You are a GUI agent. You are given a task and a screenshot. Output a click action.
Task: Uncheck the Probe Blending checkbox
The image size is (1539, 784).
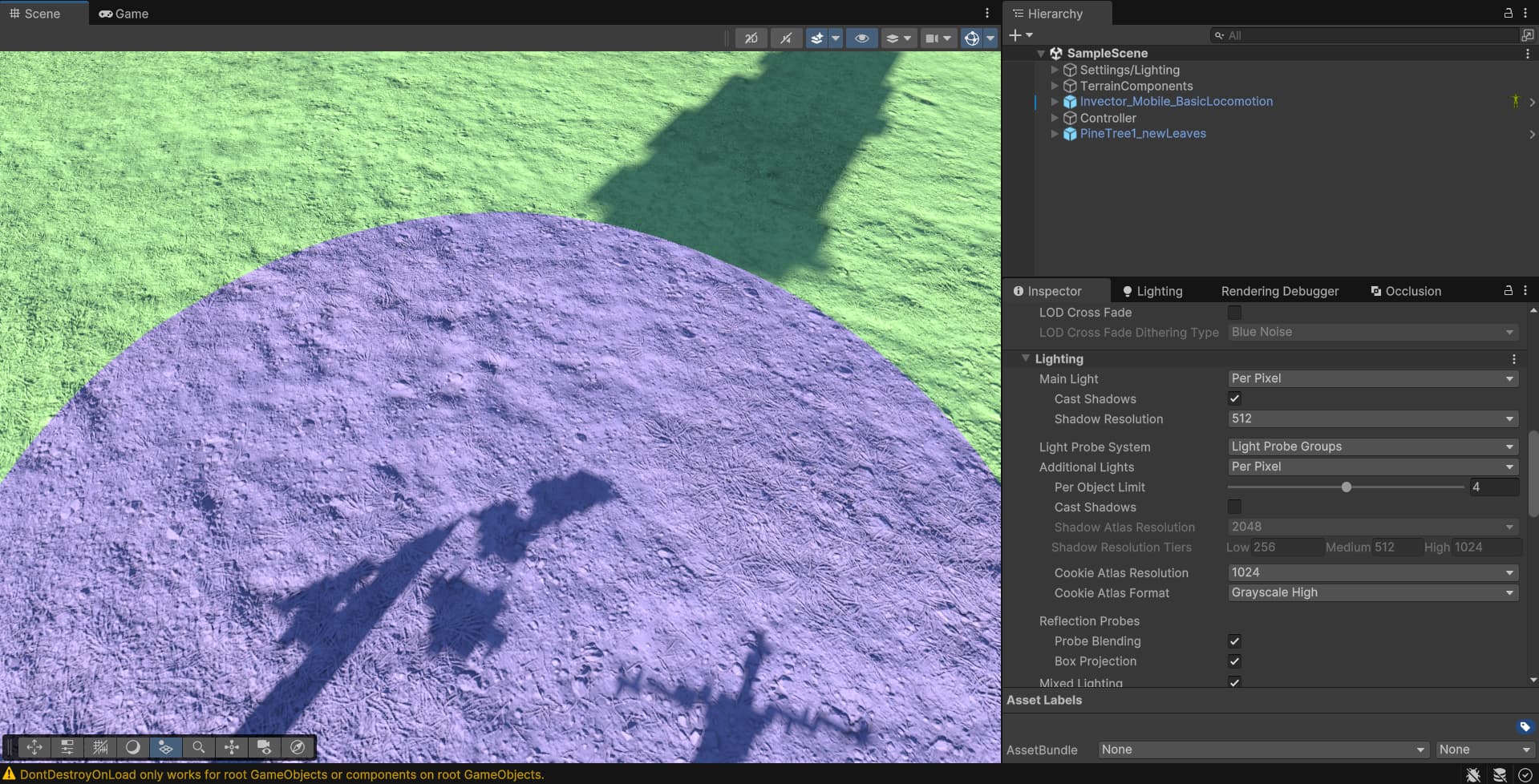pos(1234,641)
